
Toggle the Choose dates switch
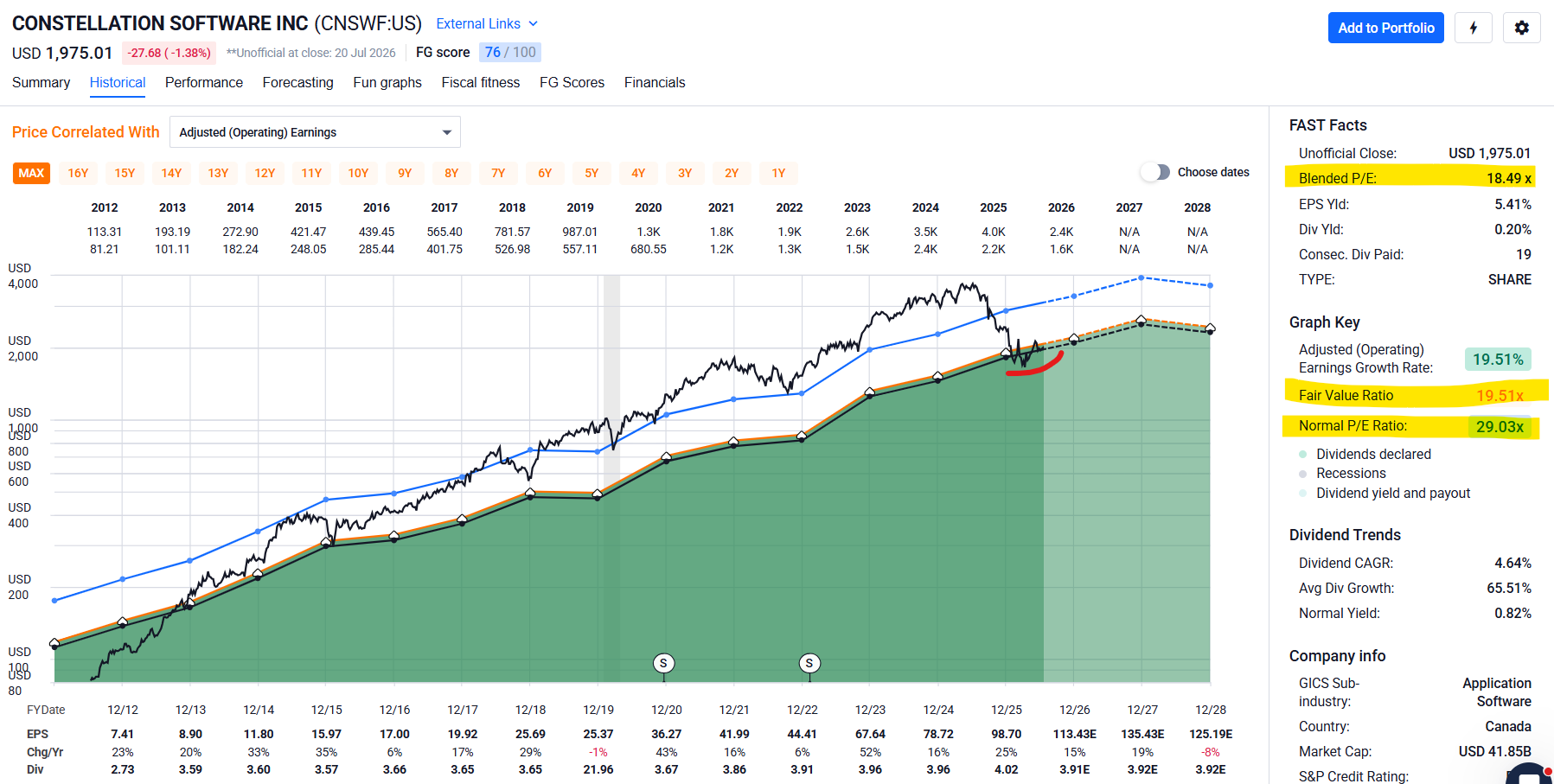click(x=1154, y=172)
